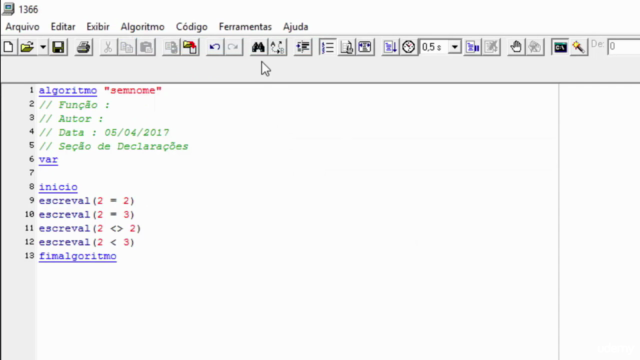Open the replace text tool
Screen dimensions: 640x360
277,47
